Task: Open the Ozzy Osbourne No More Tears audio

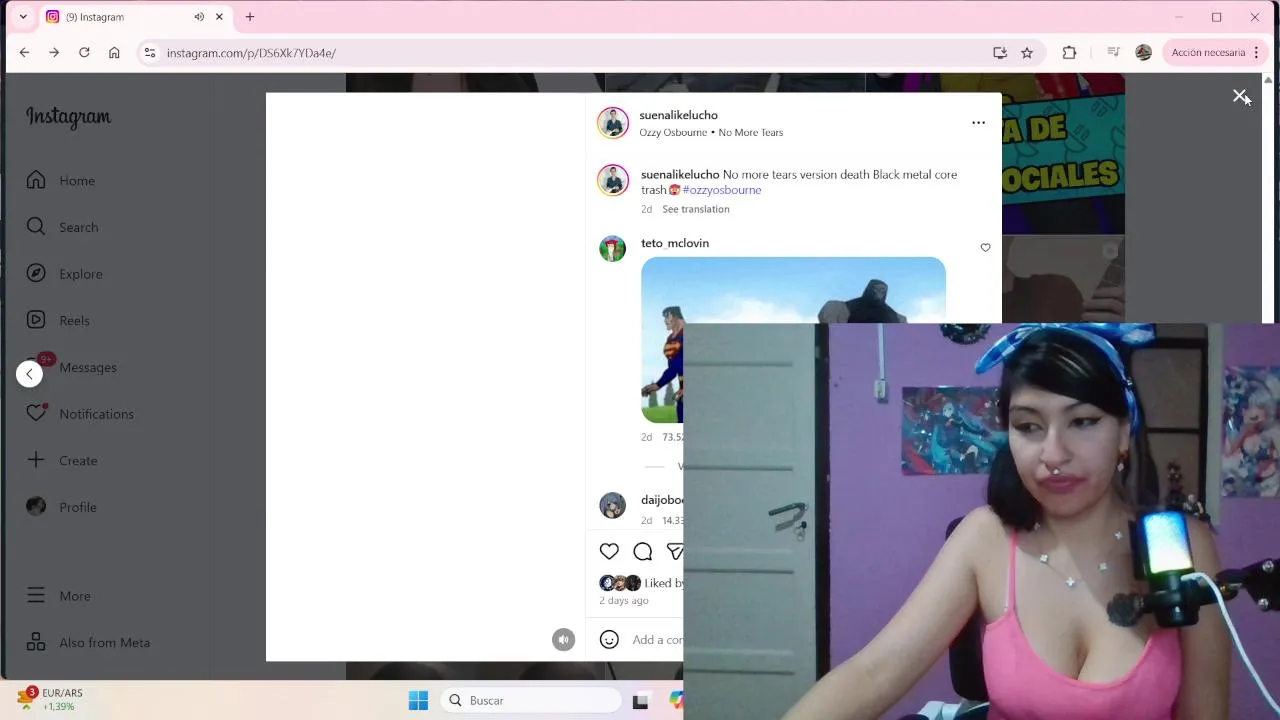Action: pos(711,132)
